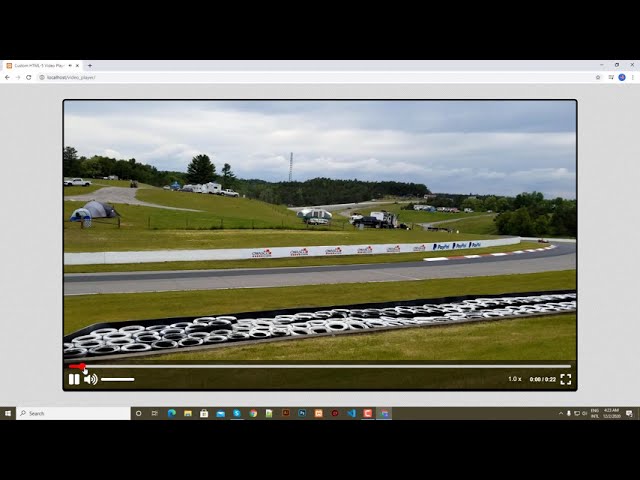
Task: Open Microsoft Store from the taskbar
Action: click(204, 413)
